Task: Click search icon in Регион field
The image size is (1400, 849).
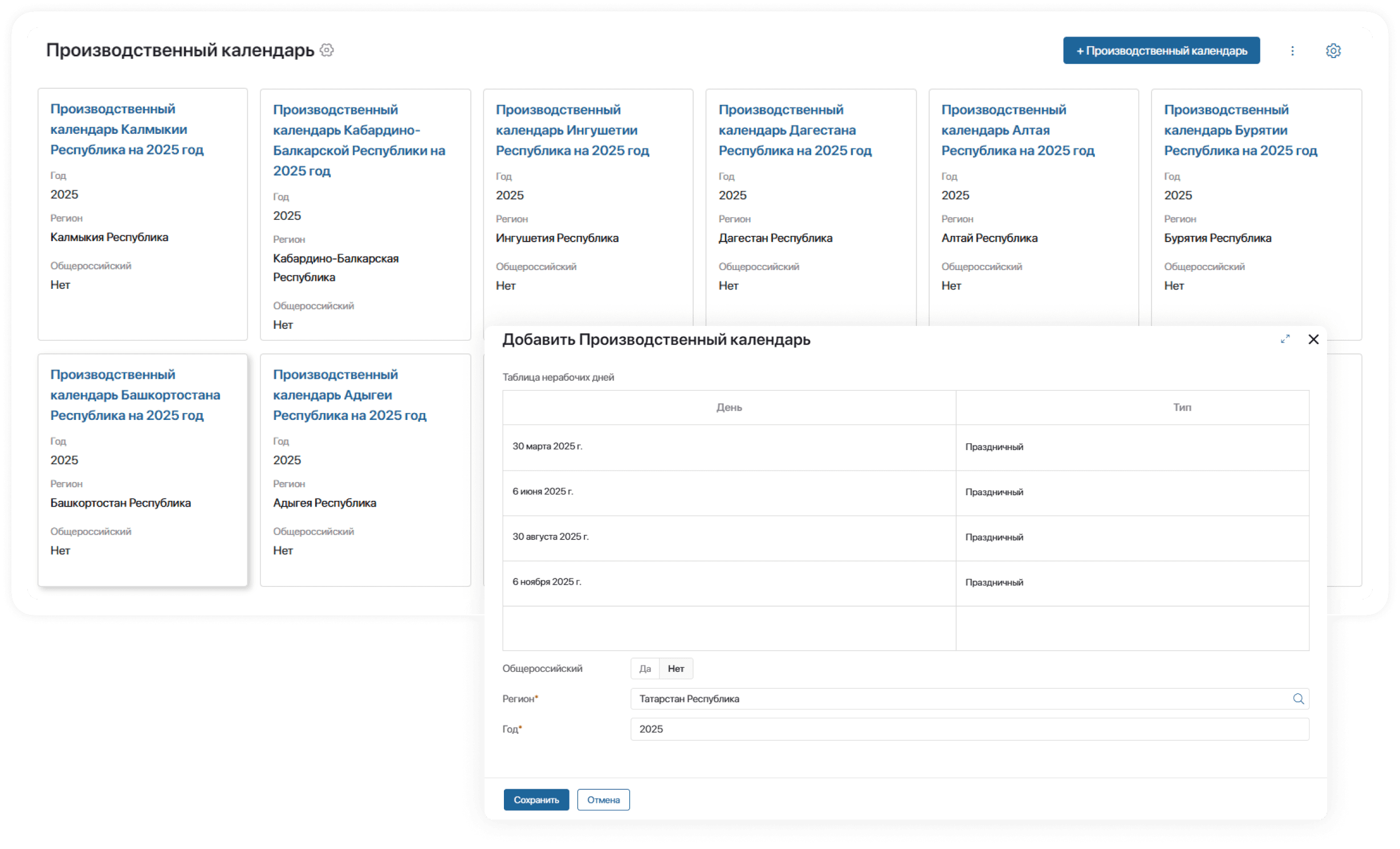Action: [1298, 699]
